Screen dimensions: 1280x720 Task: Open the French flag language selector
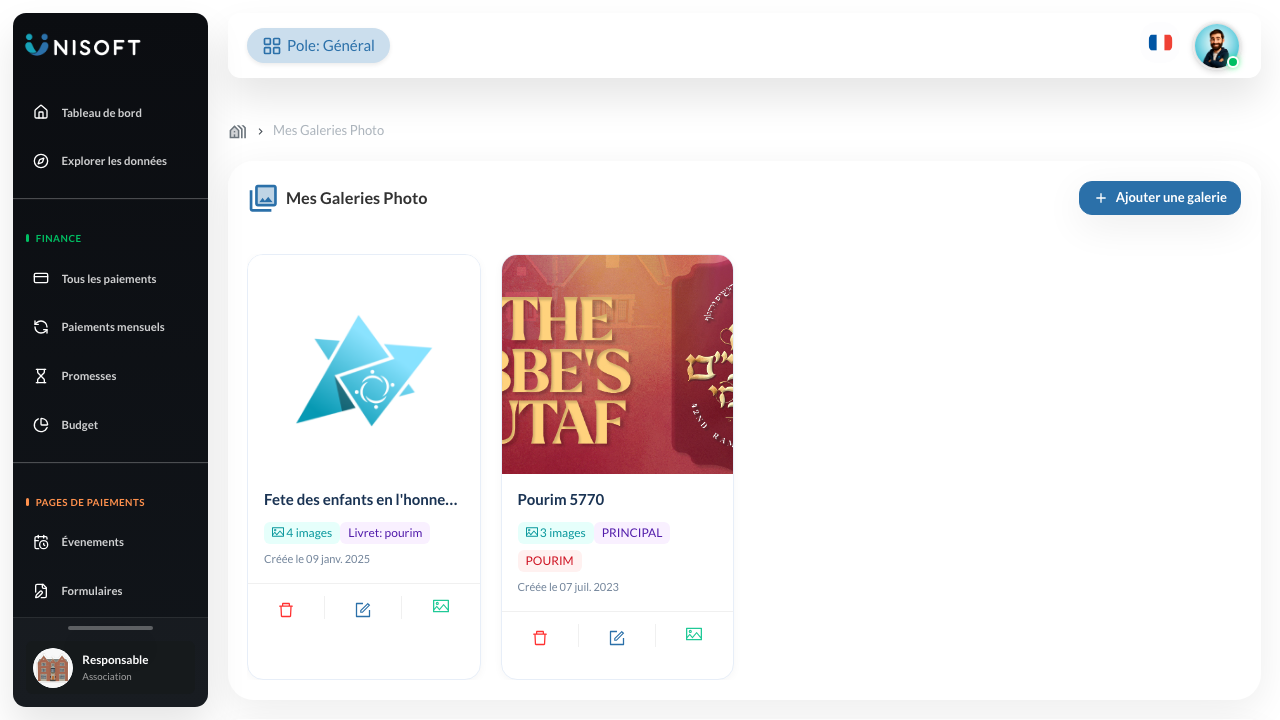coord(1160,43)
